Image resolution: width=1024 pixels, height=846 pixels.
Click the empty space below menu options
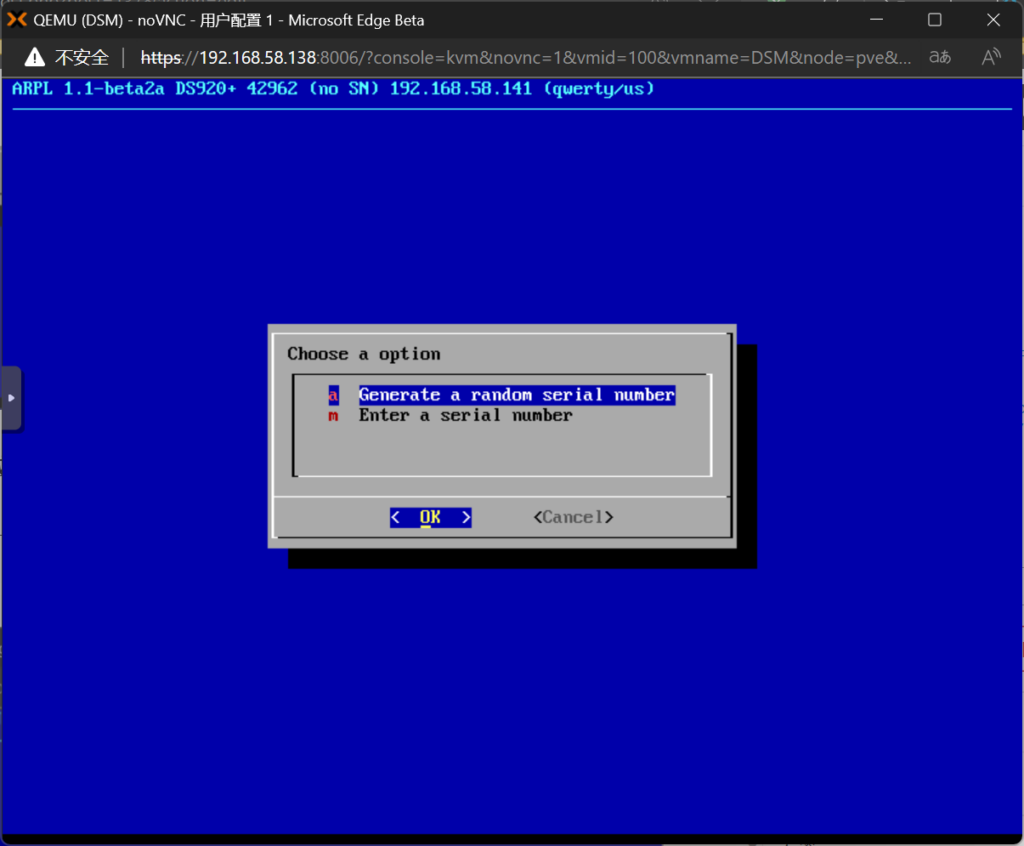500,450
